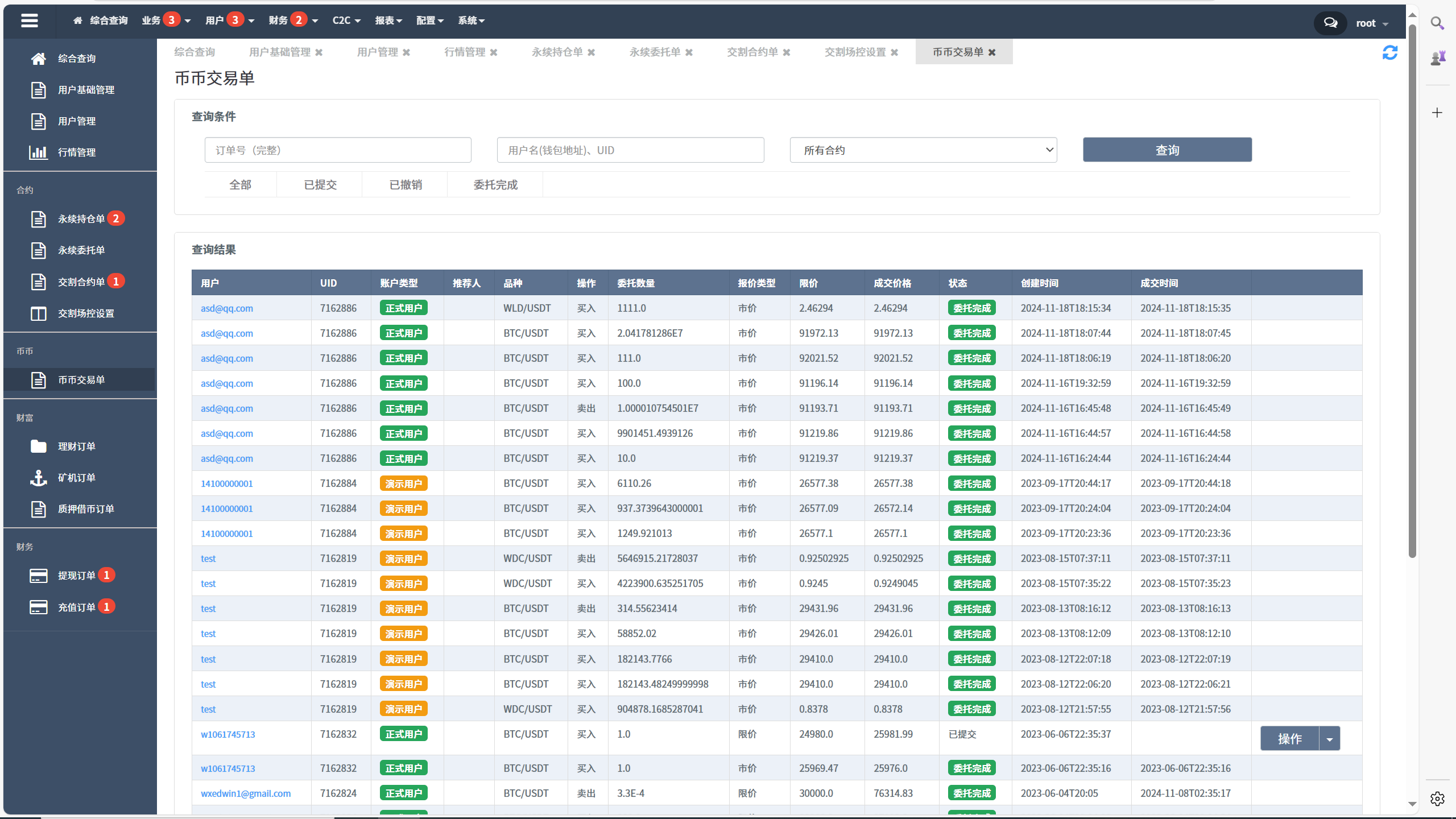Click the 用户基础管理 sidebar icon
This screenshot has height=819, width=1456.
tap(38, 89)
